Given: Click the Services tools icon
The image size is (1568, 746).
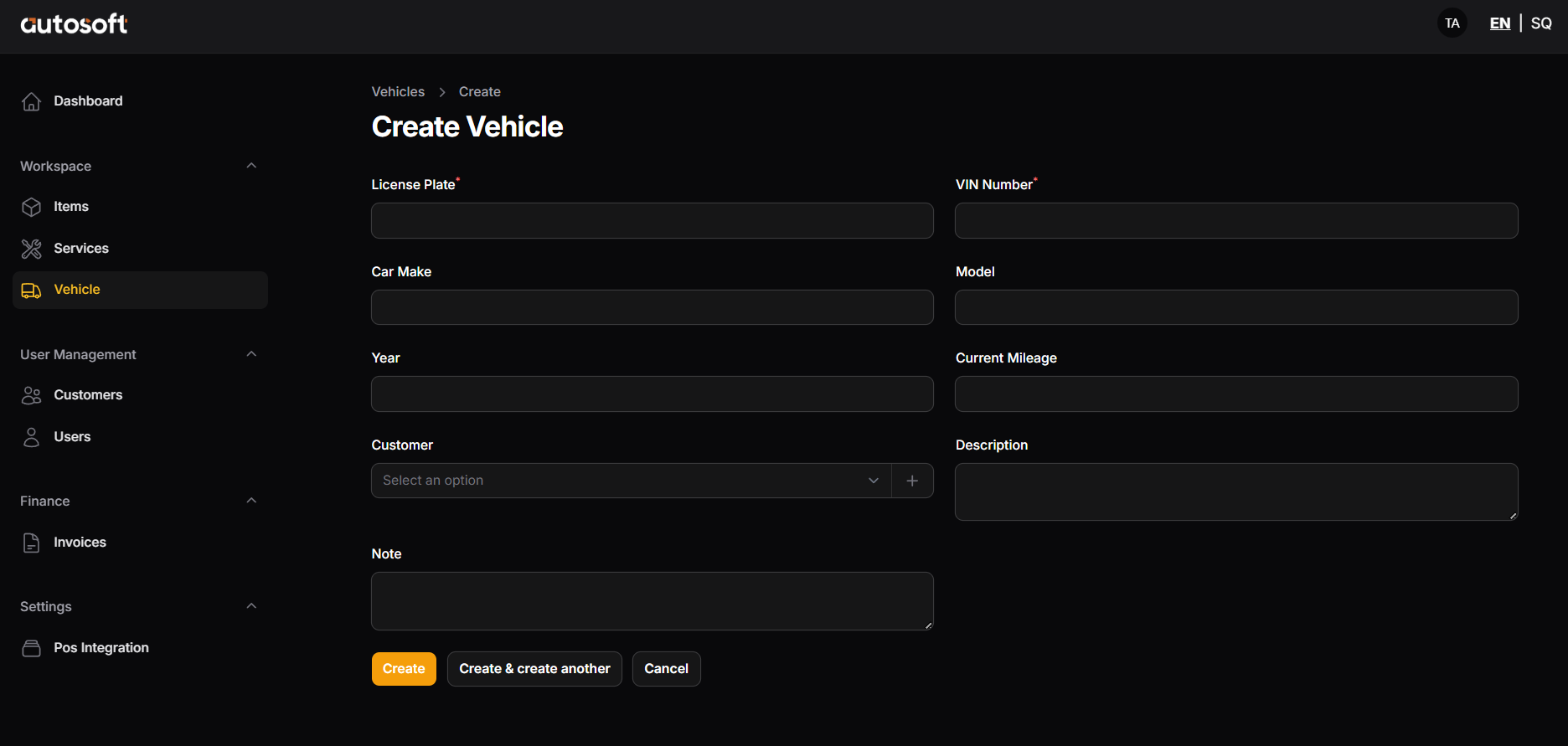Looking at the screenshot, I should click(31, 249).
